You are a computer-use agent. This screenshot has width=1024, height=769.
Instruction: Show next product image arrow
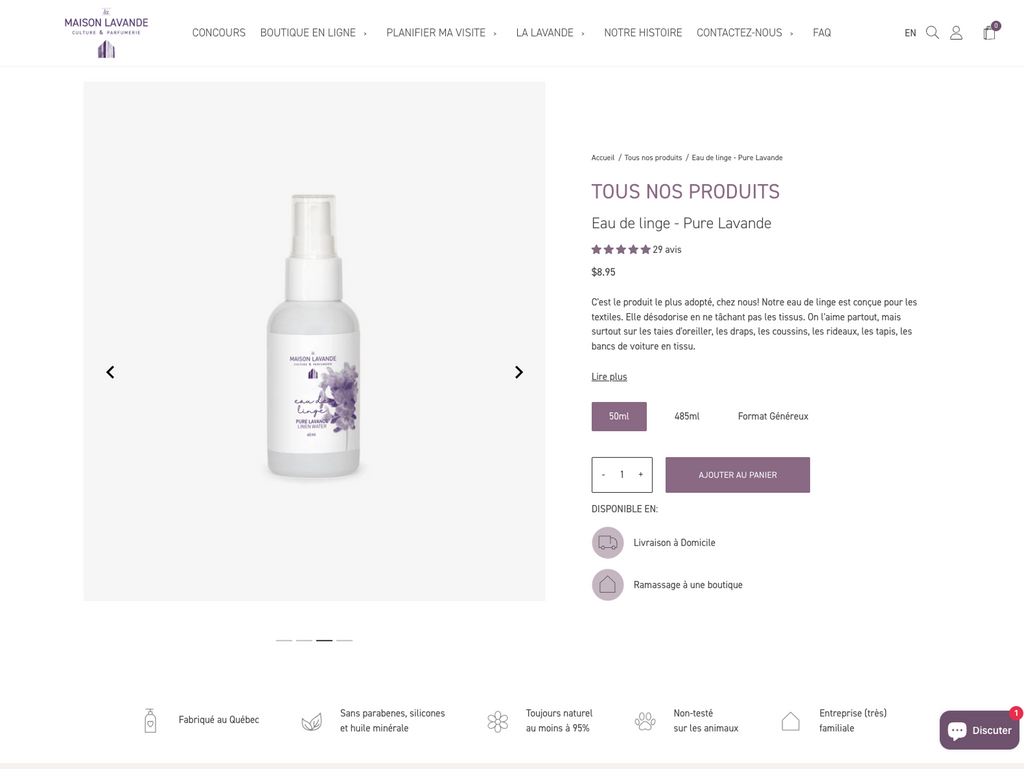click(x=519, y=372)
